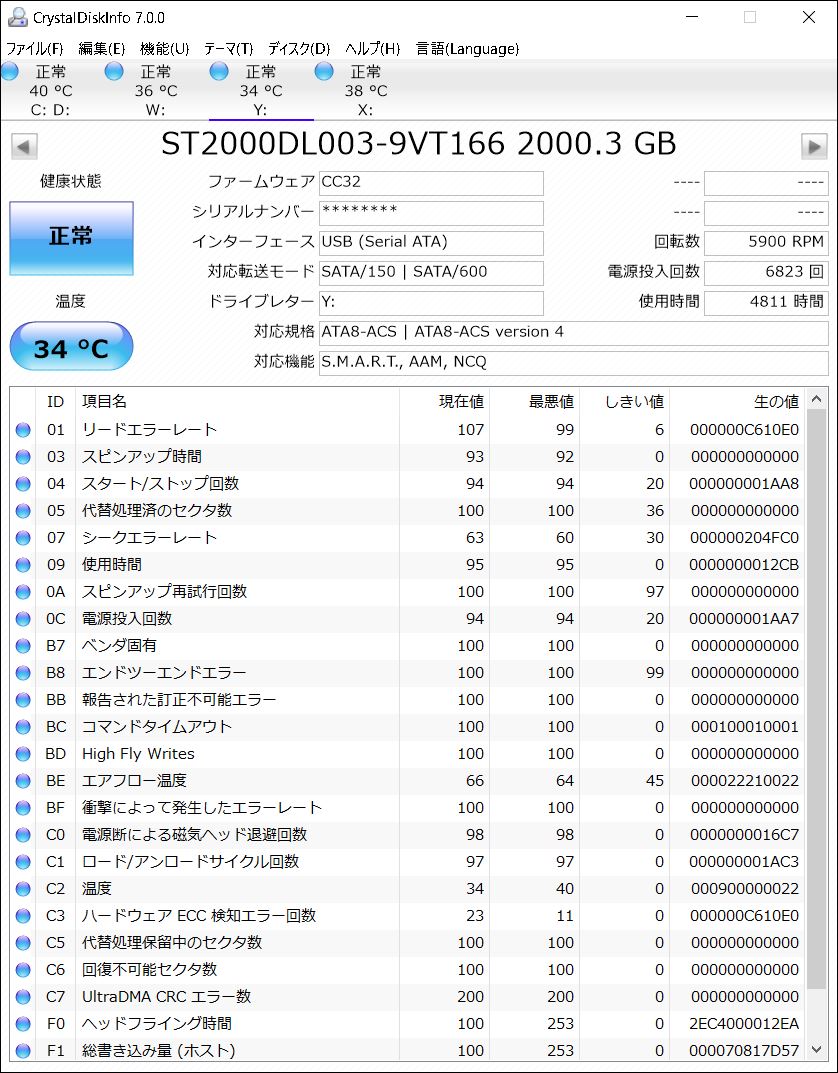The image size is (838, 1073).
Task: Click the 34 °C temperature button
Action: click(x=71, y=348)
